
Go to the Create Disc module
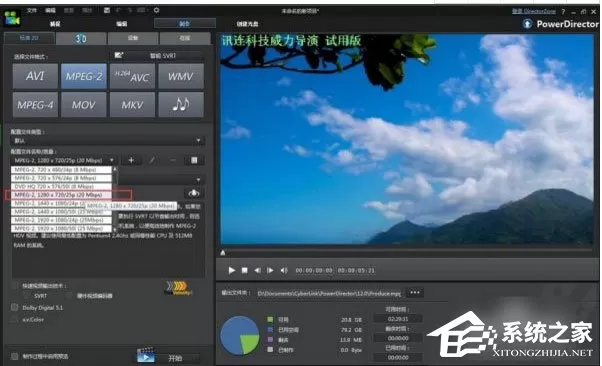click(x=247, y=24)
